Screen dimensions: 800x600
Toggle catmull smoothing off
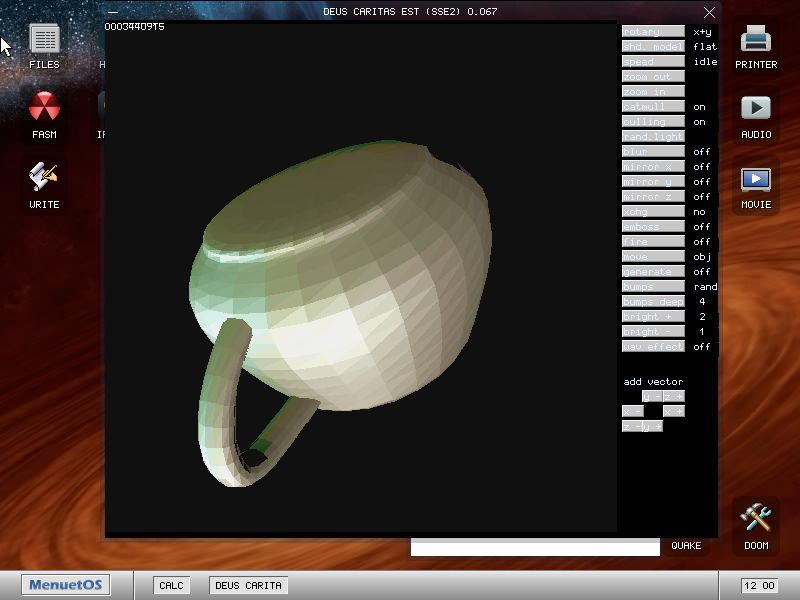(x=652, y=106)
